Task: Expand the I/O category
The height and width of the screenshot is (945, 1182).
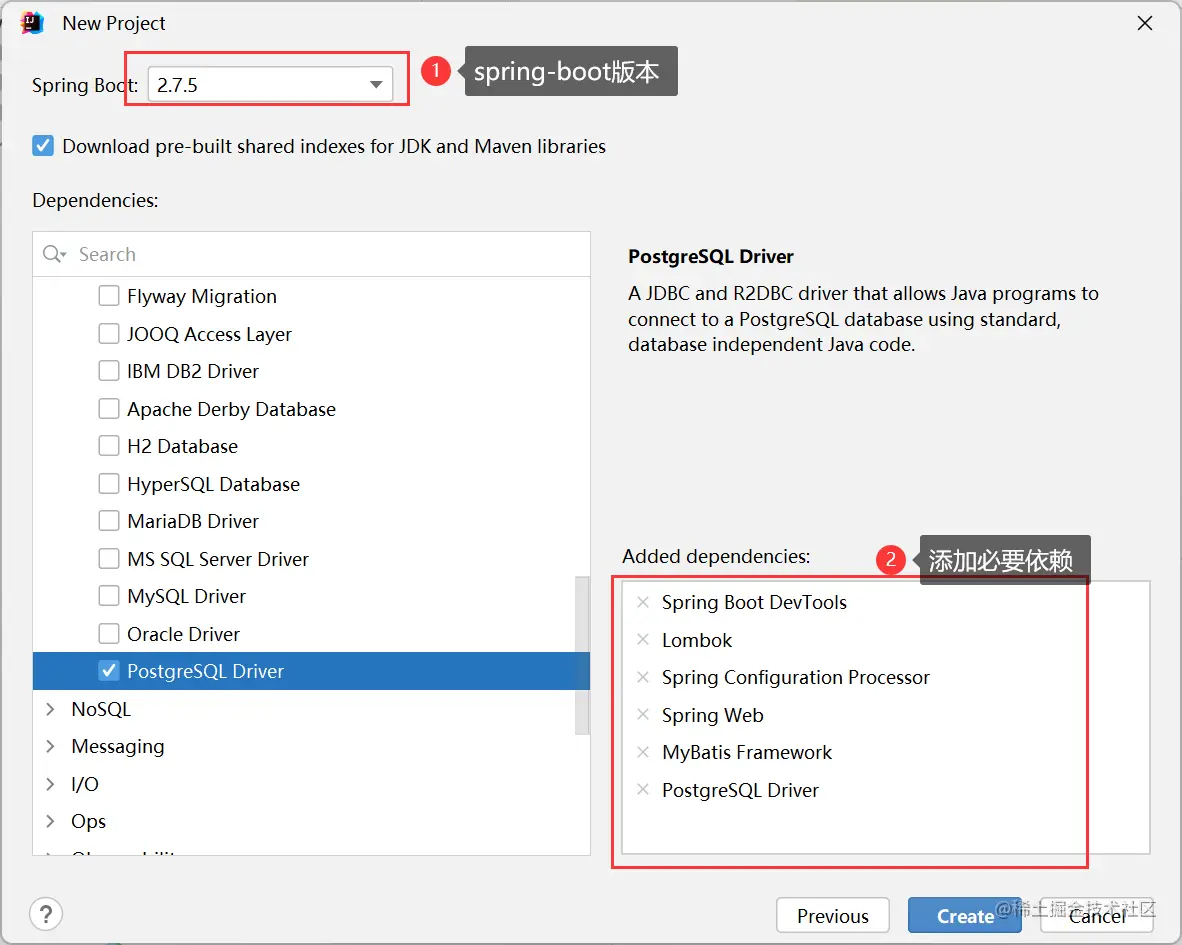Action: 51,784
